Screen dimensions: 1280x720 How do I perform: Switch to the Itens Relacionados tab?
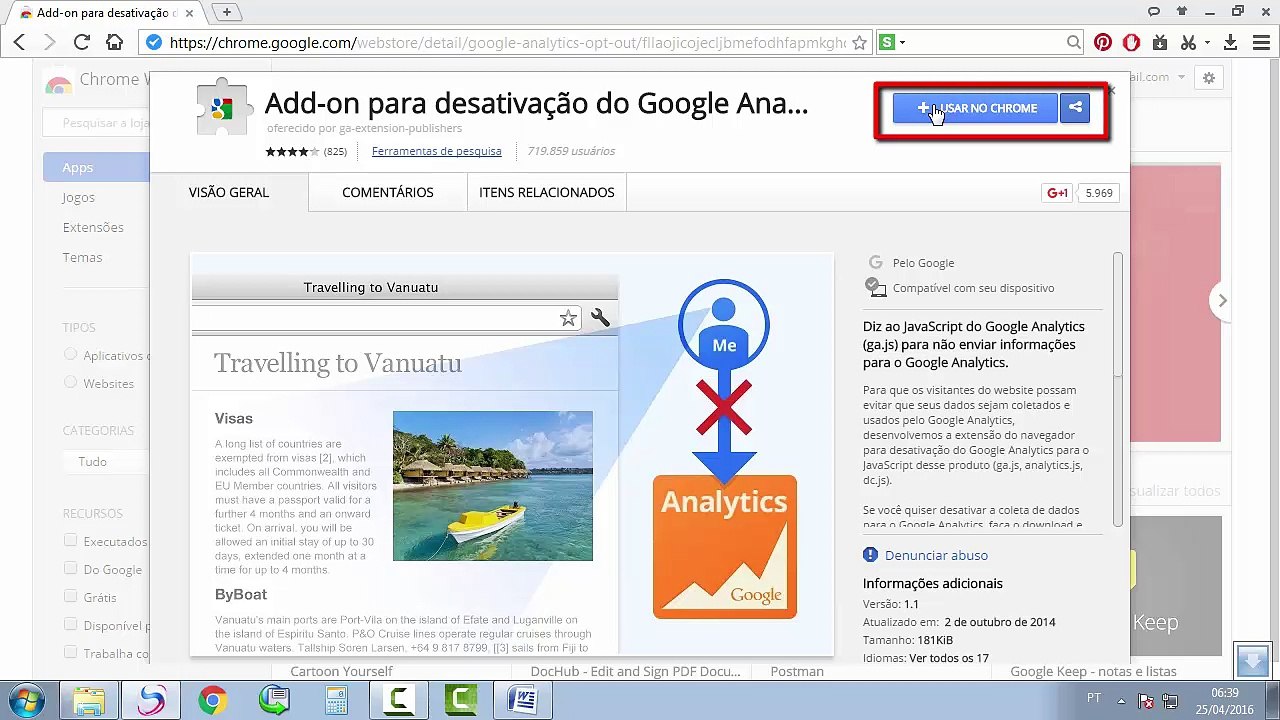[547, 192]
